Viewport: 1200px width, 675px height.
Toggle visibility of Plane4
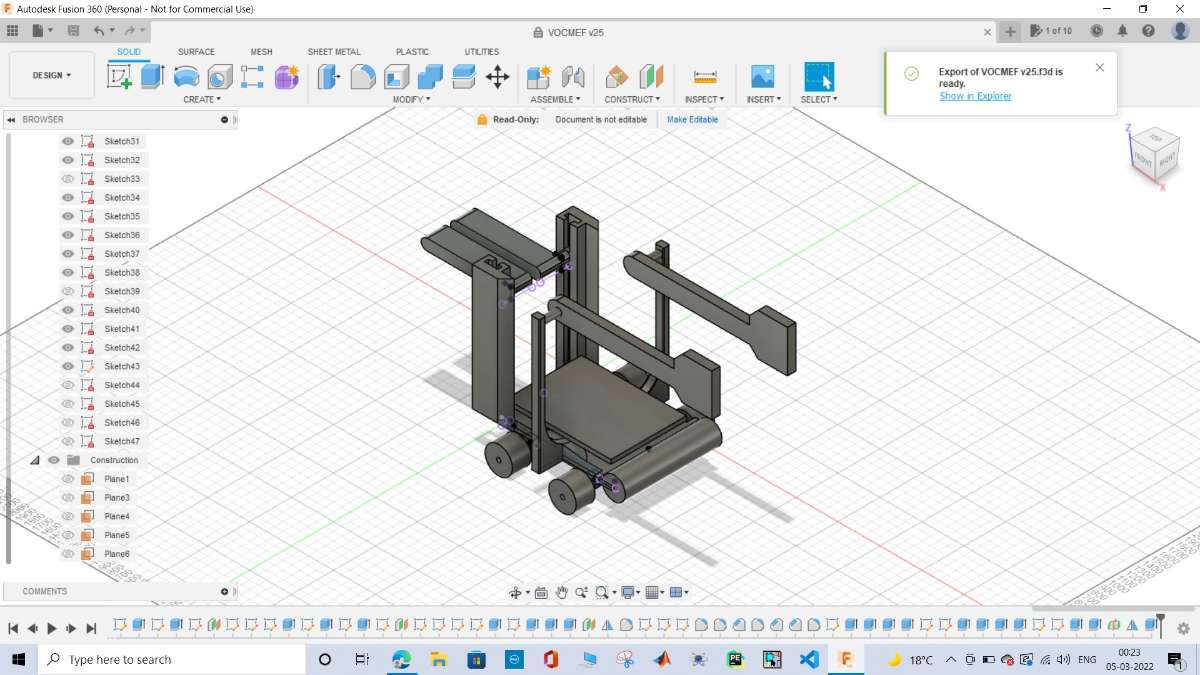(68, 516)
